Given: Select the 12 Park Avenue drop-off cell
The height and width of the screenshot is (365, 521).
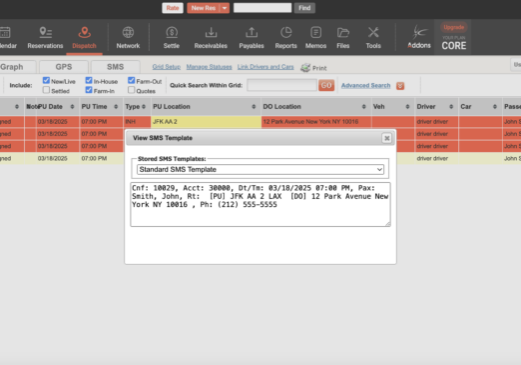Looking at the screenshot, I should click(x=316, y=122).
